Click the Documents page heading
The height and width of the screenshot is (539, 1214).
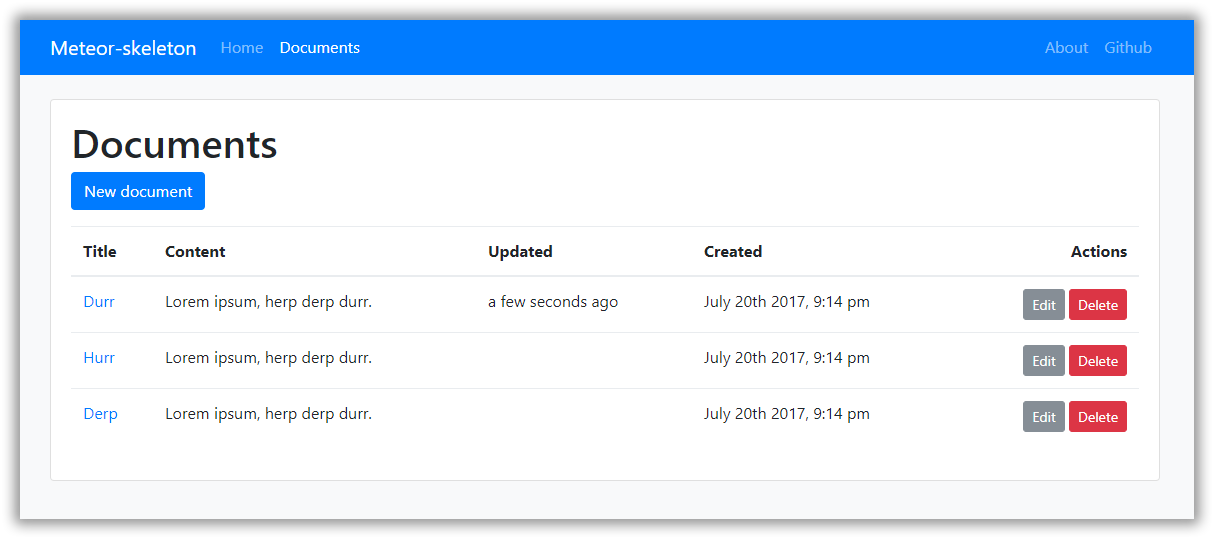click(x=175, y=145)
